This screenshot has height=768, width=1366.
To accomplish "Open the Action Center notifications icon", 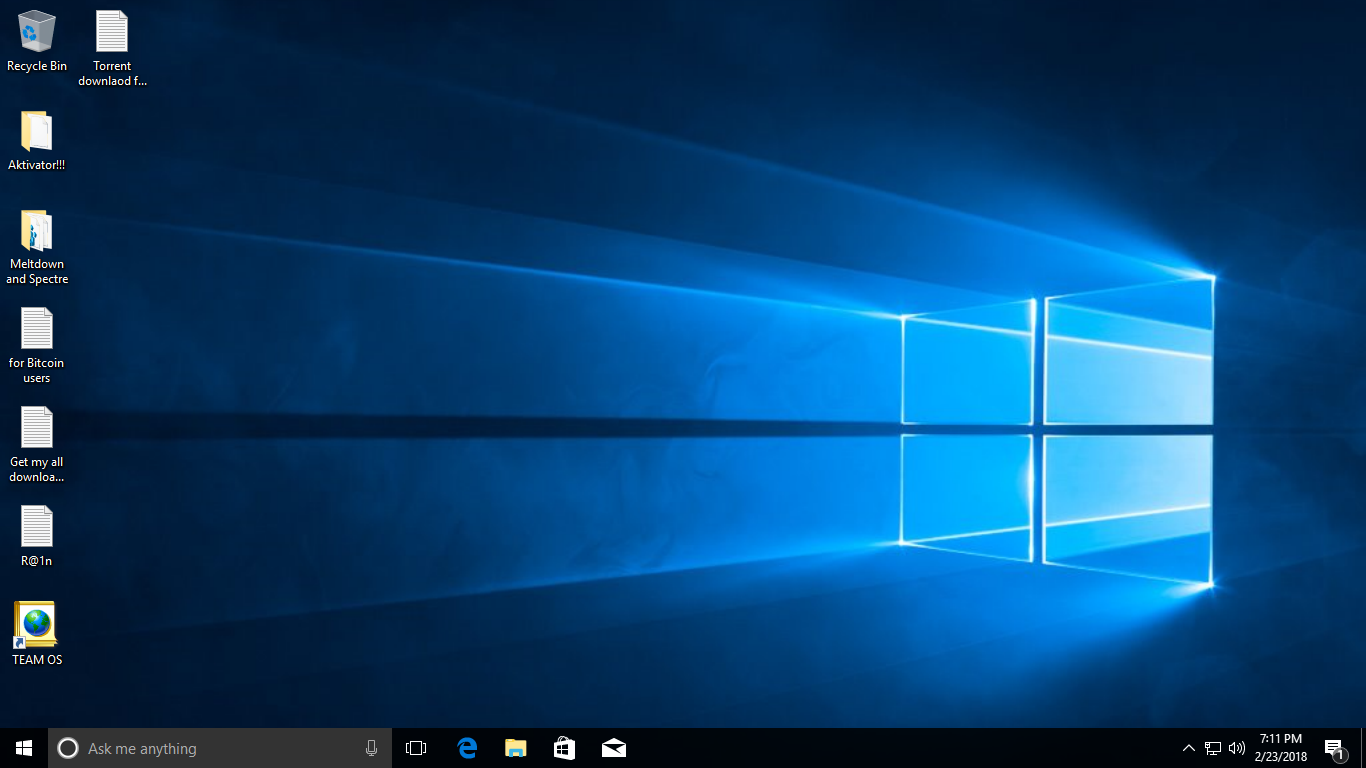I will pyautogui.click(x=1334, y=748).
